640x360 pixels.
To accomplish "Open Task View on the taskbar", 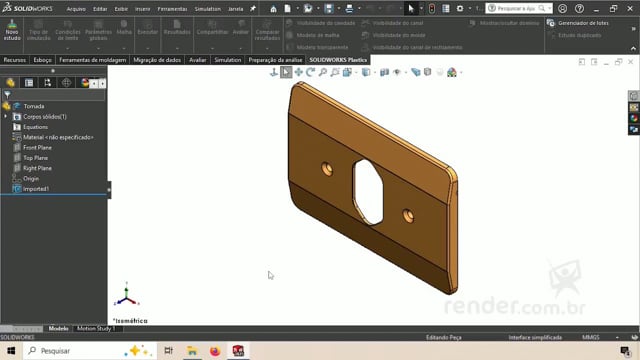I will click(x=169, y=351).
